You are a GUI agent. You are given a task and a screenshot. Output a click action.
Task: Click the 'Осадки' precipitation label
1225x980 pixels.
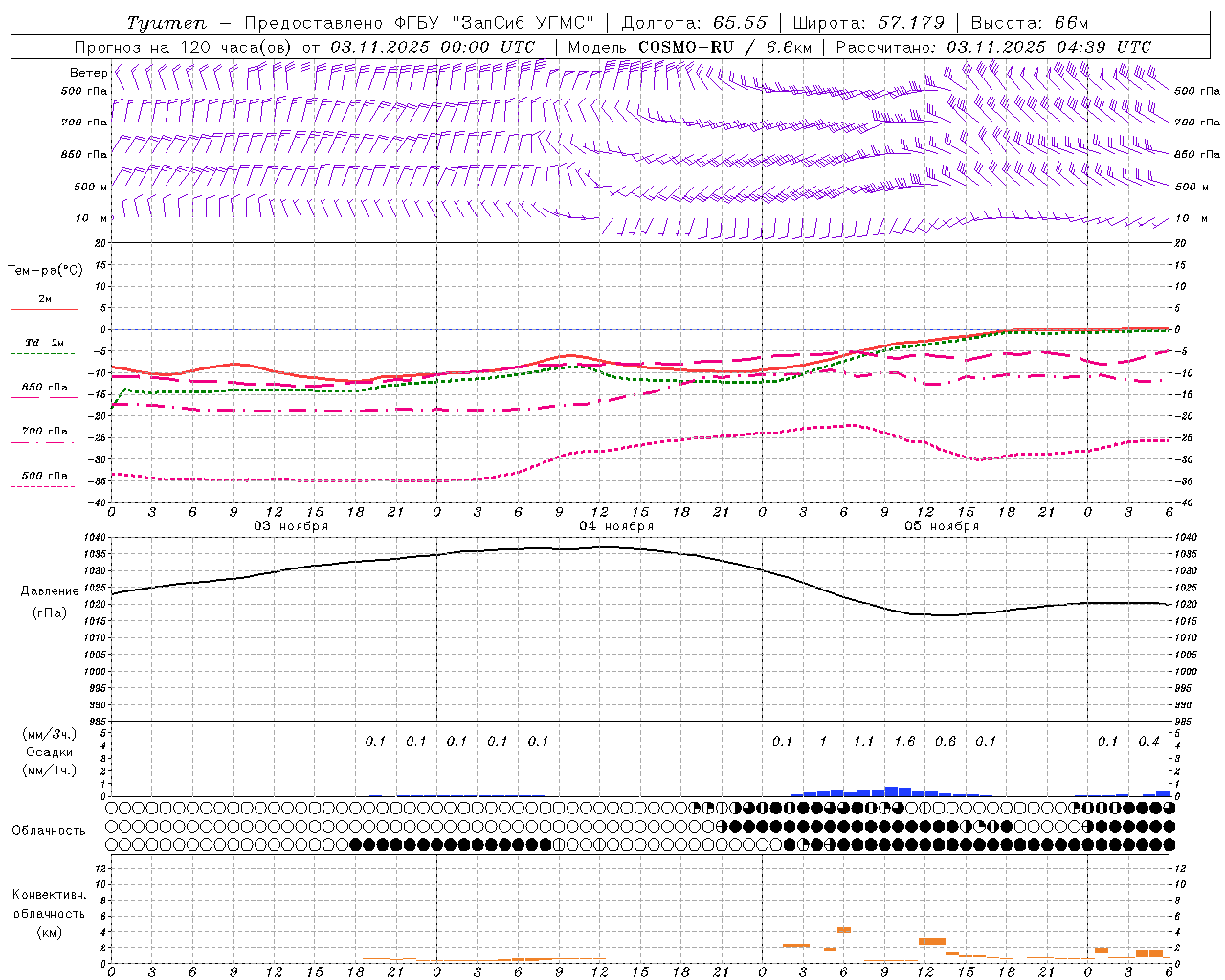coord(50,752)
